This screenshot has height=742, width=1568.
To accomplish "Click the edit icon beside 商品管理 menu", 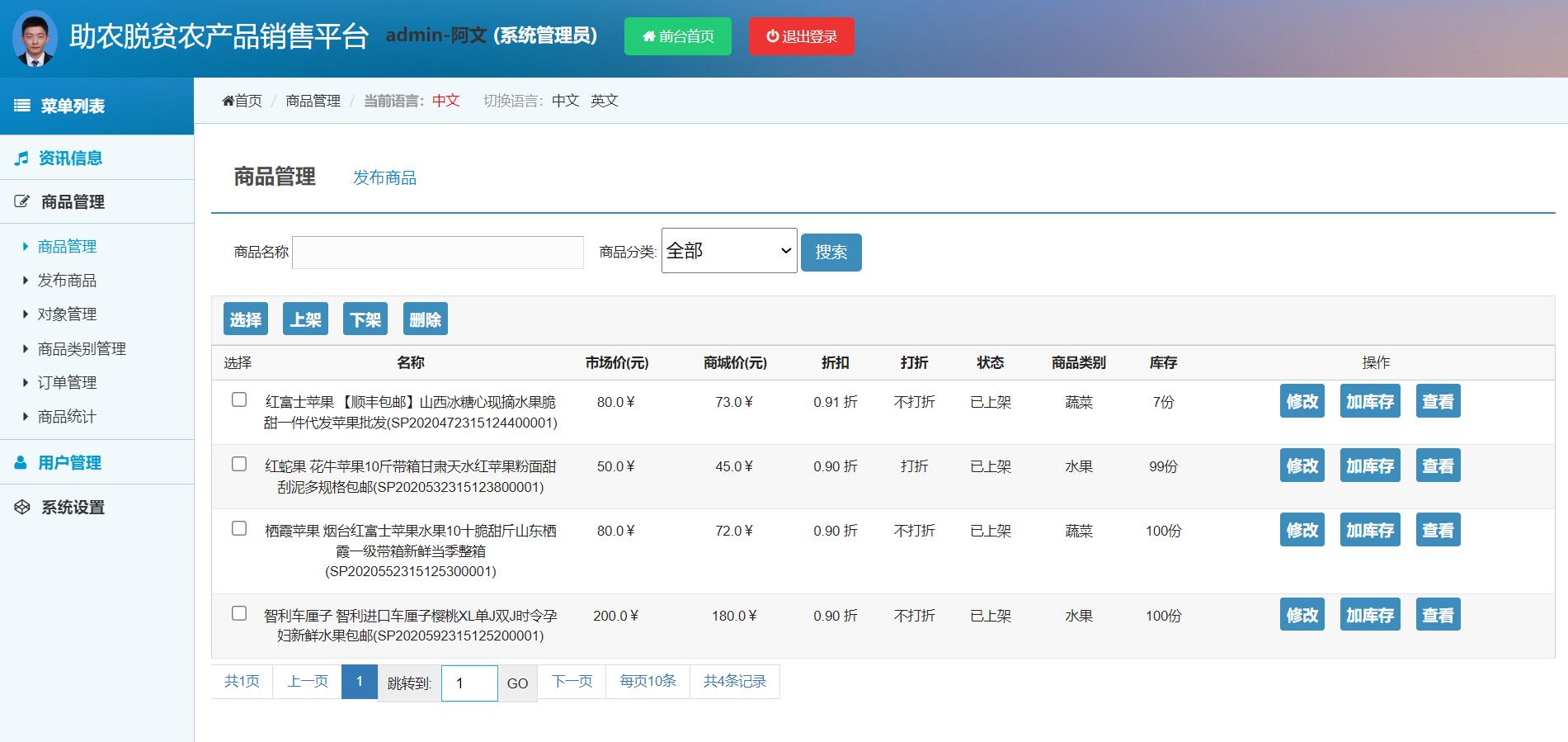I will [22, 201].
